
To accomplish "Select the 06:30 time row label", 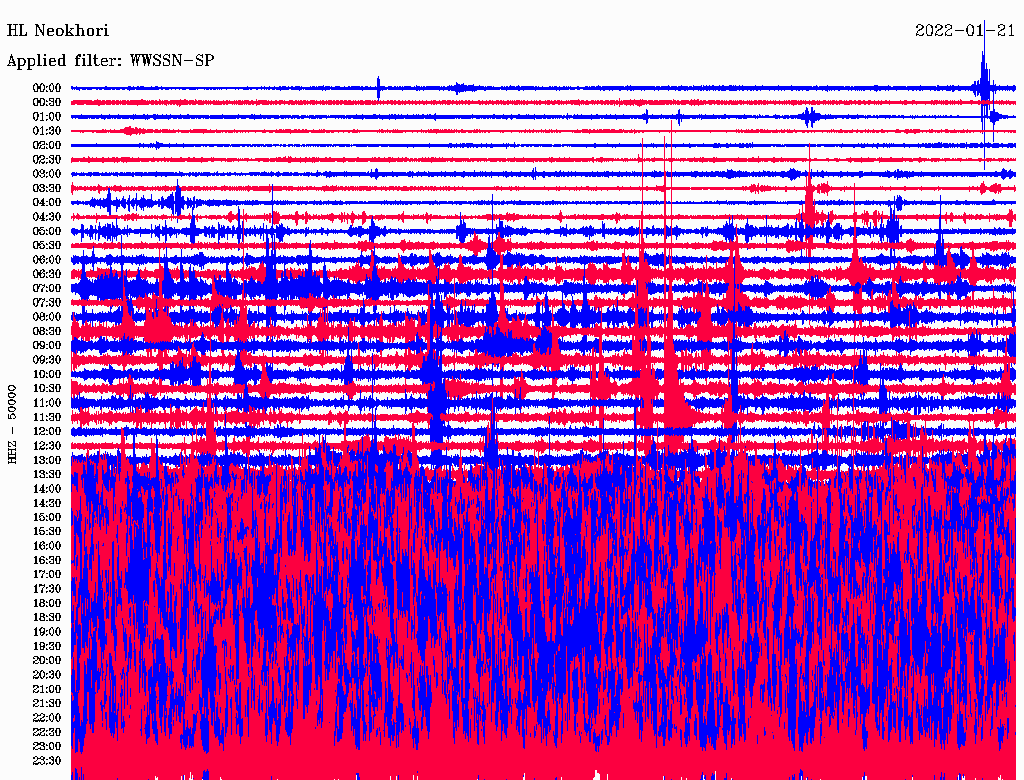I will [x=46, y=274].
